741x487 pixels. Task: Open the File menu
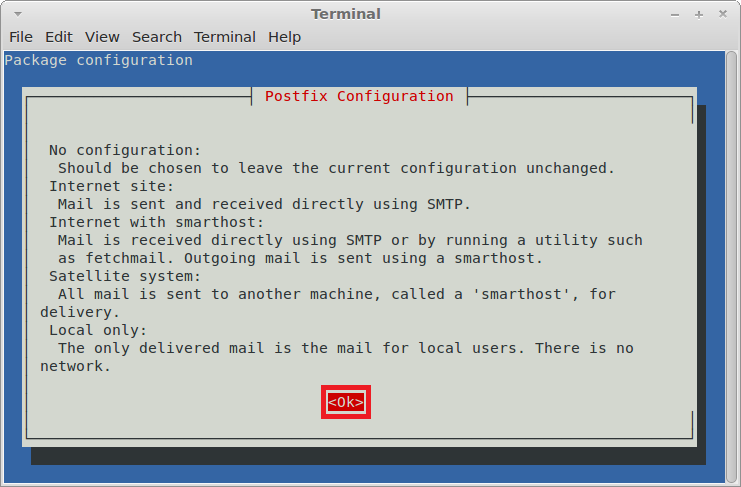coord(21,37)
